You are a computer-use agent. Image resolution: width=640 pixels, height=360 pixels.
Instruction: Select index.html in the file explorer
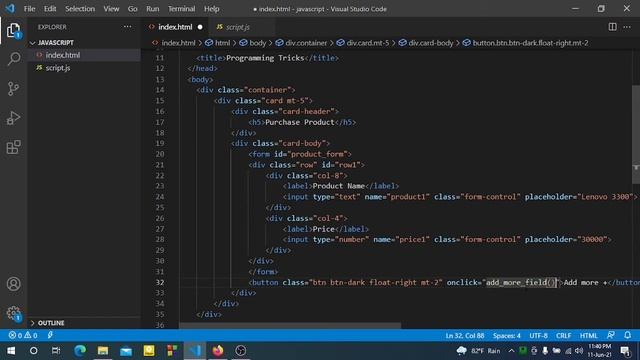pyautogui.click(x=84, y=55)
